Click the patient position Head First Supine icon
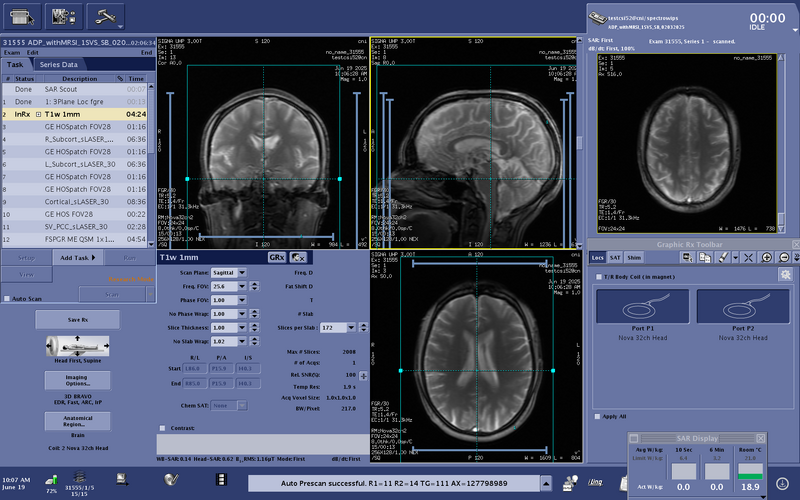Viewport: 800px width, 500px height. 78,346
